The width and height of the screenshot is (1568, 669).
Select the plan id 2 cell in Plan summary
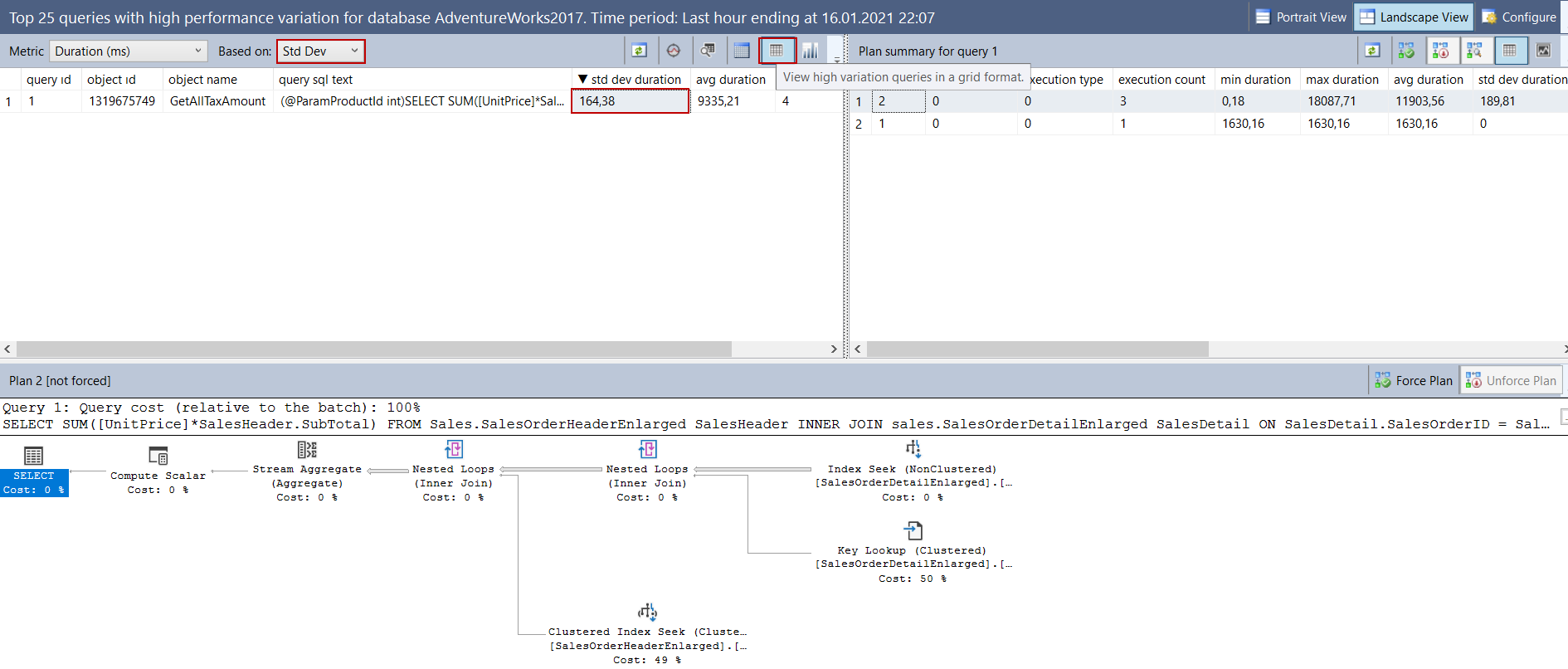click(x=899, y=101)
